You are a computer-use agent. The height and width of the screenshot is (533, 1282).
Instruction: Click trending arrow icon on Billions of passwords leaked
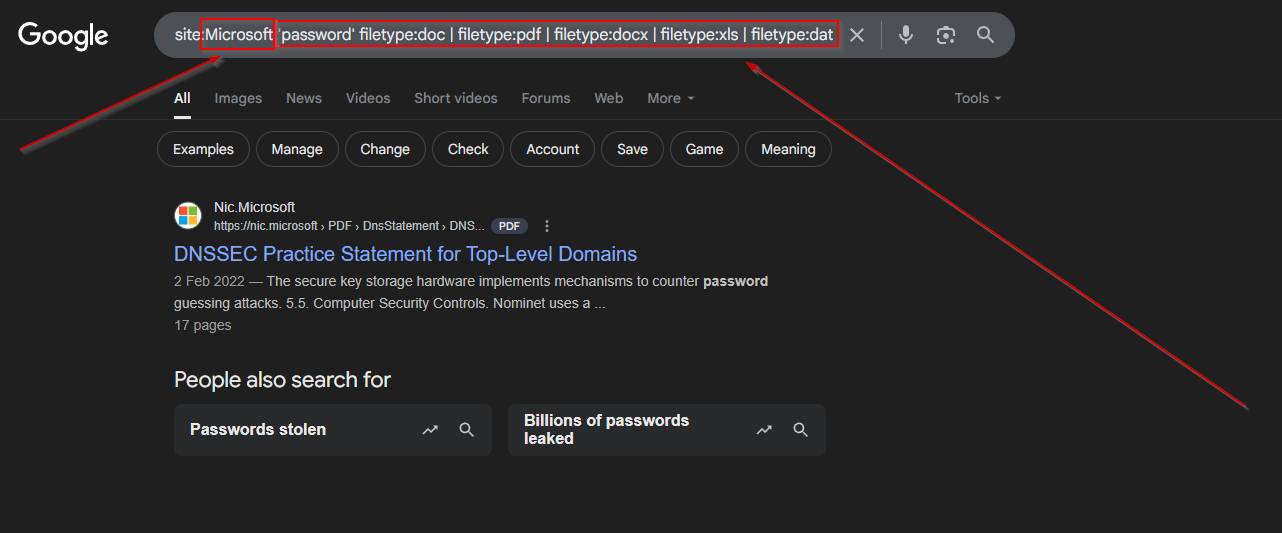pyautogui.click(x=764, y=430)
